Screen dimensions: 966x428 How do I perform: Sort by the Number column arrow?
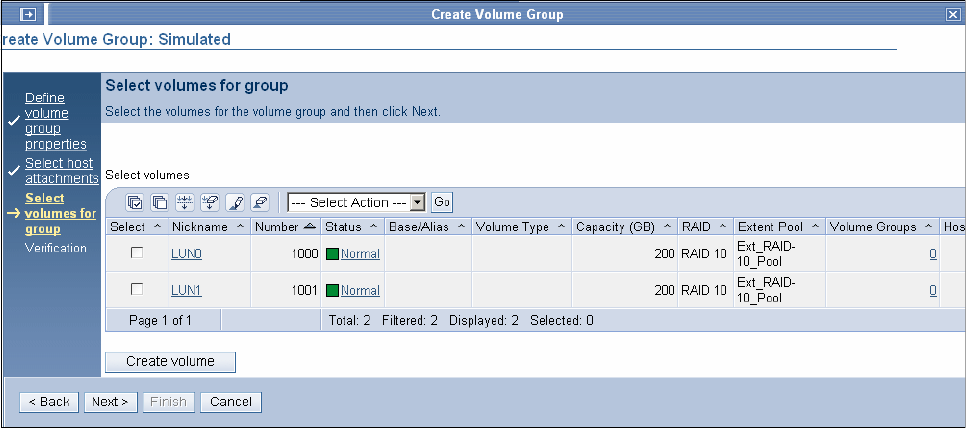pos(309,227)
